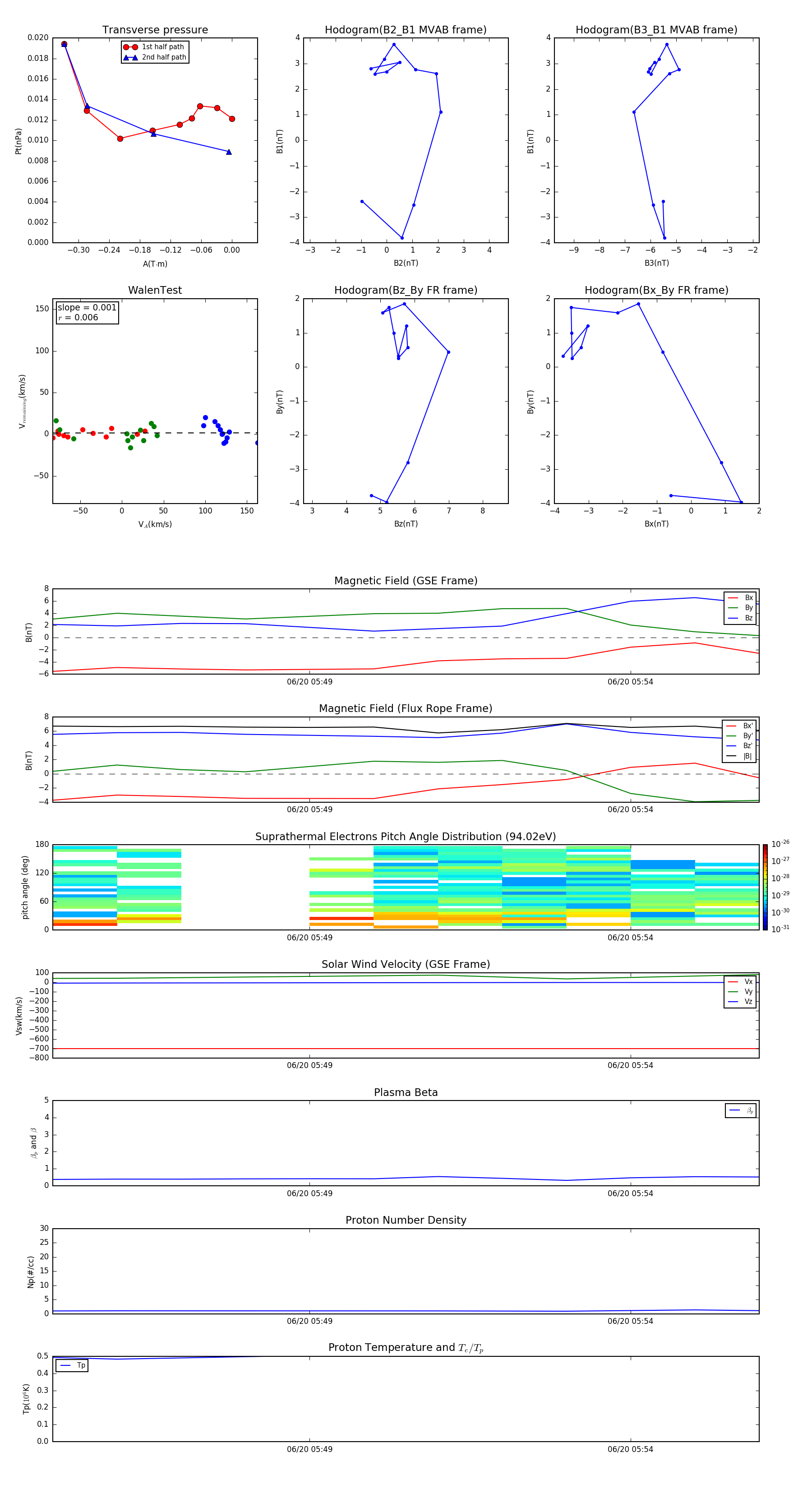
Task: Click the "Vsw(km/s)" y-axis label
Action: click(19, 1016)
